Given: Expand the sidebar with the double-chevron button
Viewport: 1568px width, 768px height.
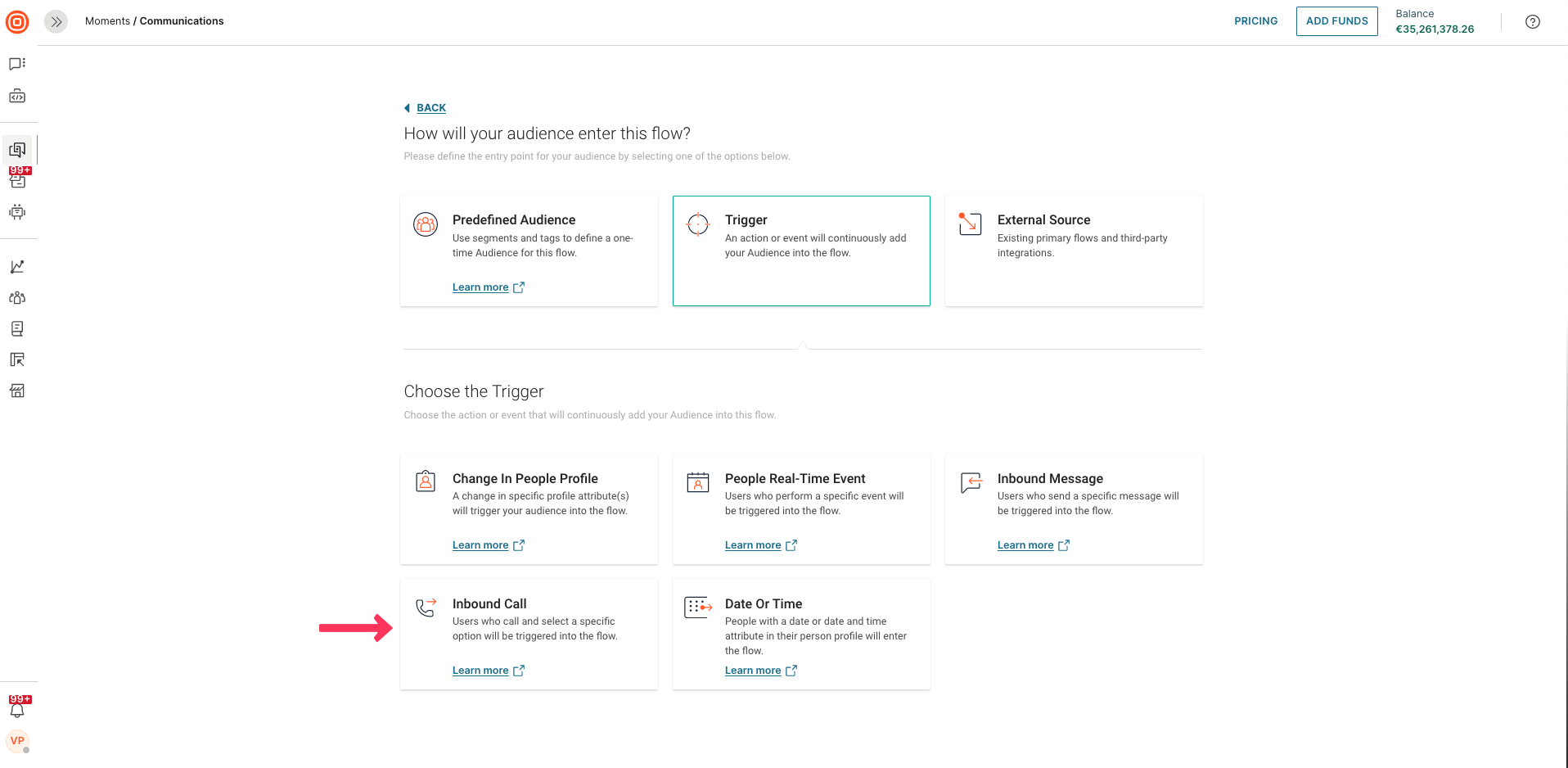Looking at the screenshot, I should [x=56, y=22].
